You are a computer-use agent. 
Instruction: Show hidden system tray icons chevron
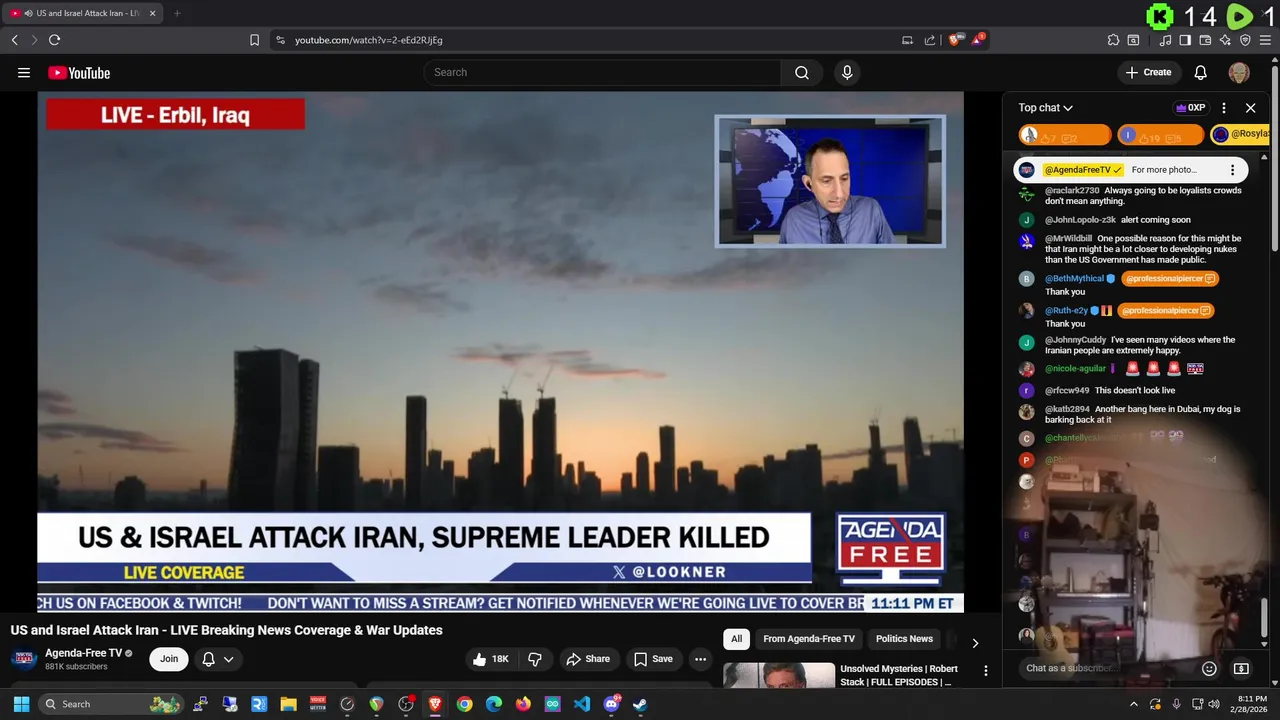pos(1134,704)
